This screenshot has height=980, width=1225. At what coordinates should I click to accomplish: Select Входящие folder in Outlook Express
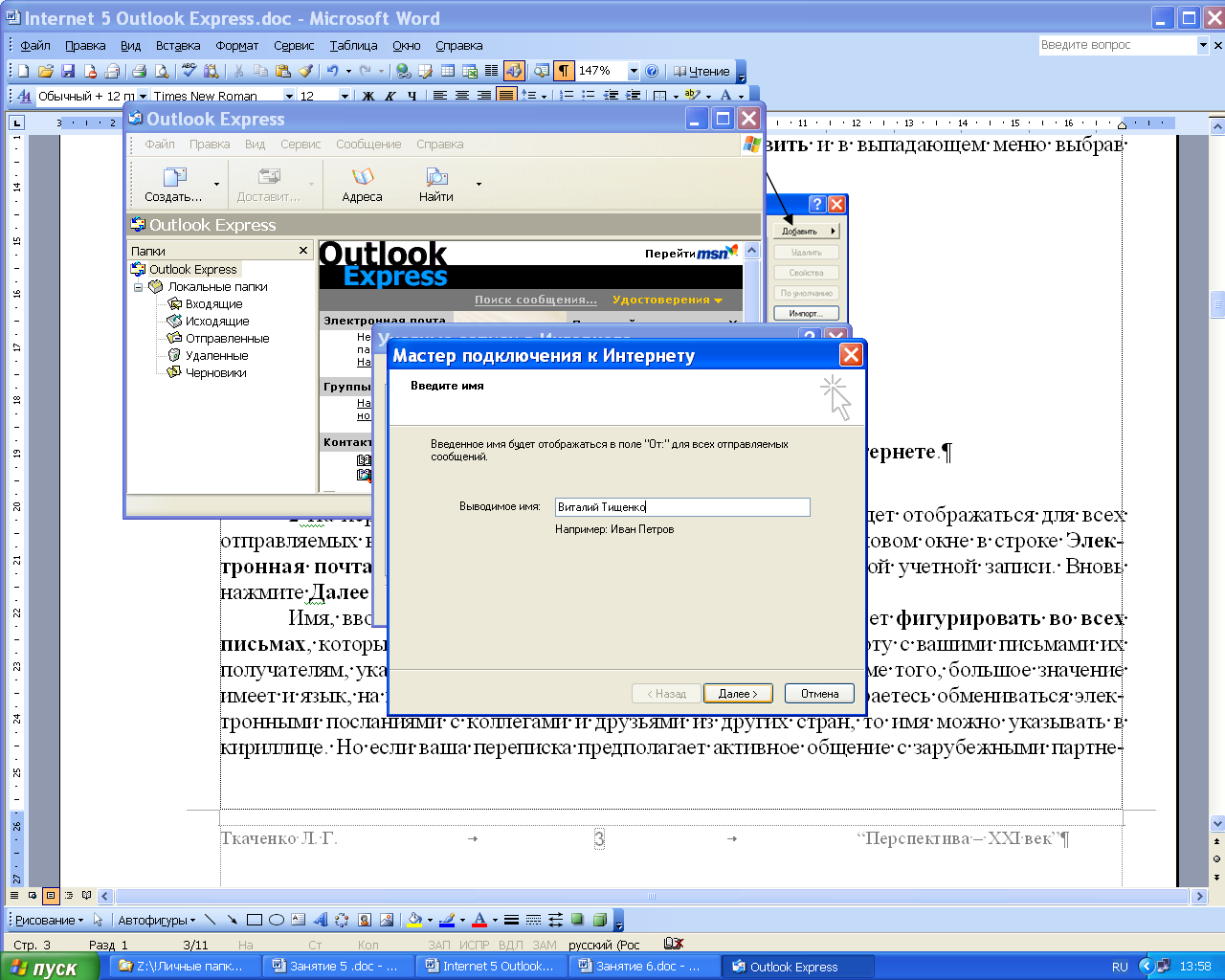coord(213,304)
